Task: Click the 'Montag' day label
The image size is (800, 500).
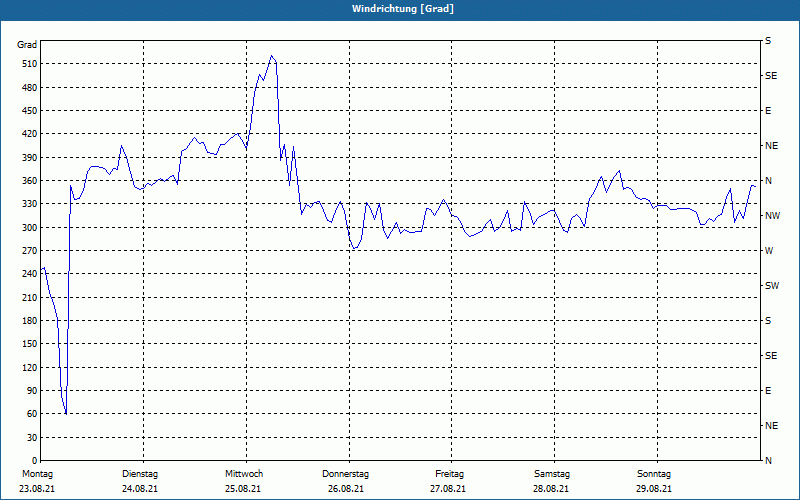Action: click(37, 474)
